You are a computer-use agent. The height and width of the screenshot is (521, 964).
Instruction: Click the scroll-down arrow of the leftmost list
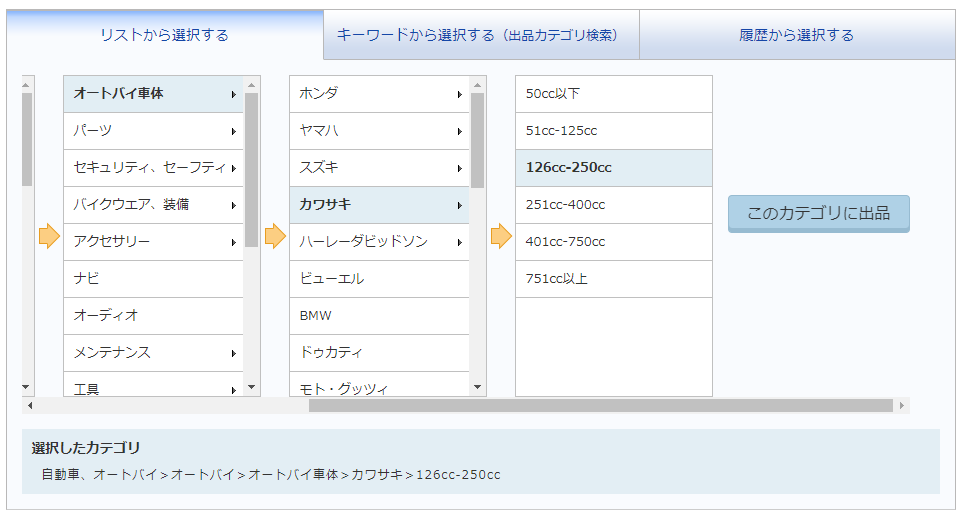(x=26, y=388)
